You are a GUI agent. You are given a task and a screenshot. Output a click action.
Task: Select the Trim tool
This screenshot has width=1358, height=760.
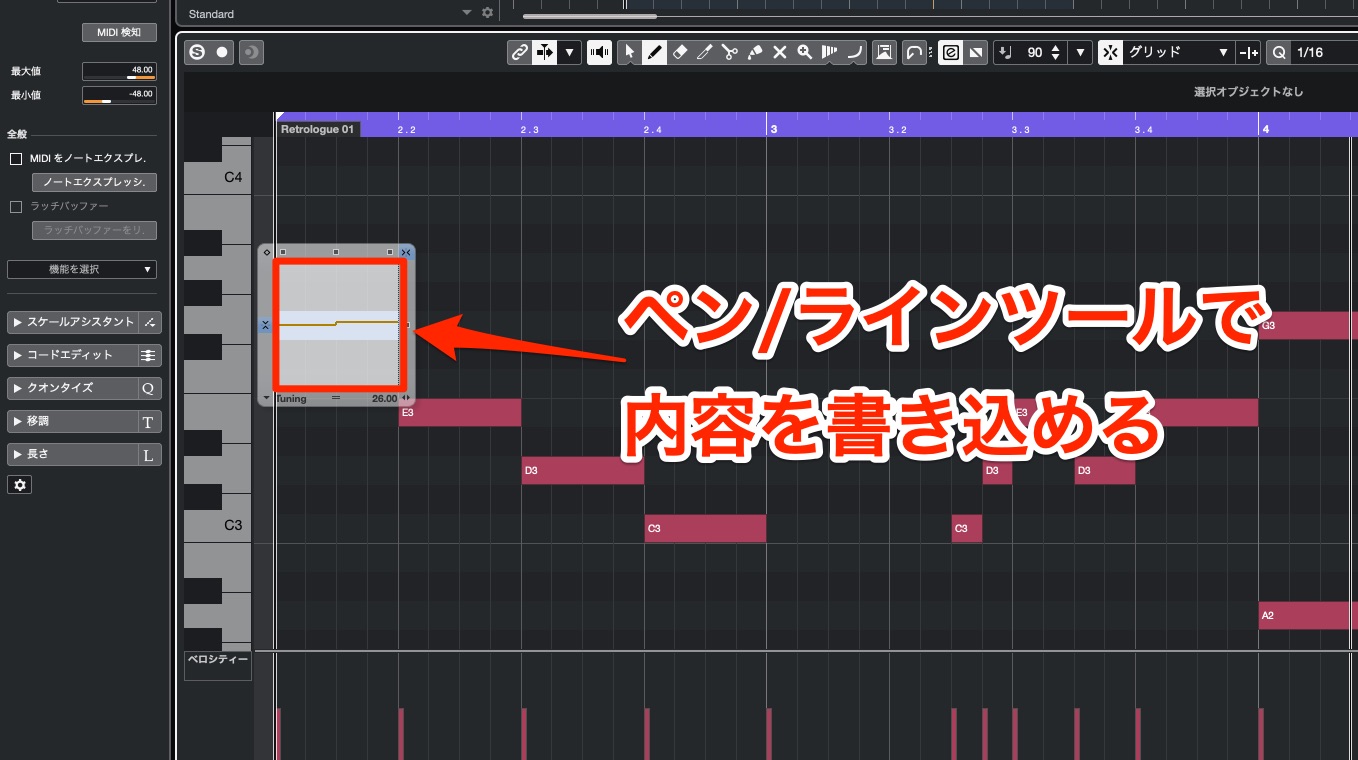tap(705, 52)
